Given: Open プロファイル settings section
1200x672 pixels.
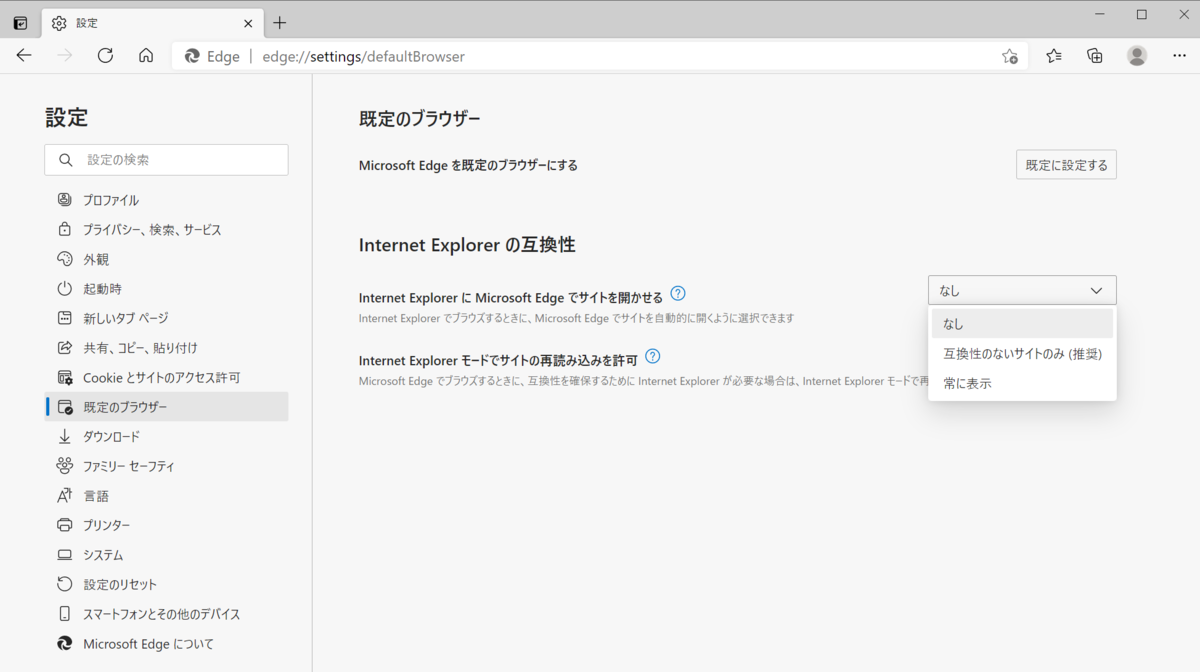Looking at the screenshot, I should pyautogui.click(x=166, y=200).
